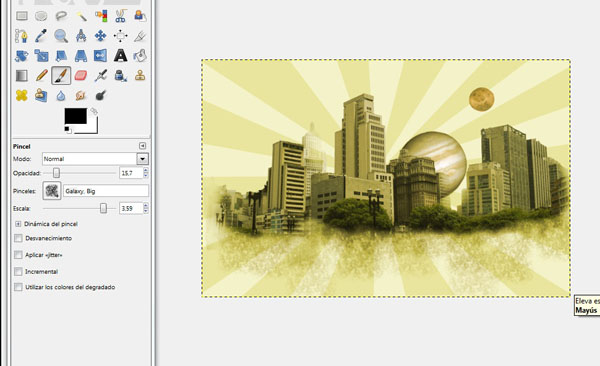Select the Paintbrush tool
This screenshot has height=366, width=600.
point(61,75)
